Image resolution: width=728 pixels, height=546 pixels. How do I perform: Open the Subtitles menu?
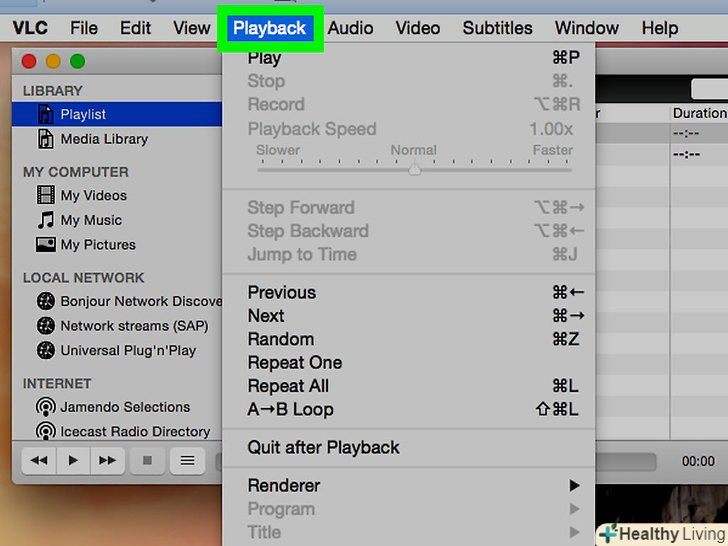(497, 28)
